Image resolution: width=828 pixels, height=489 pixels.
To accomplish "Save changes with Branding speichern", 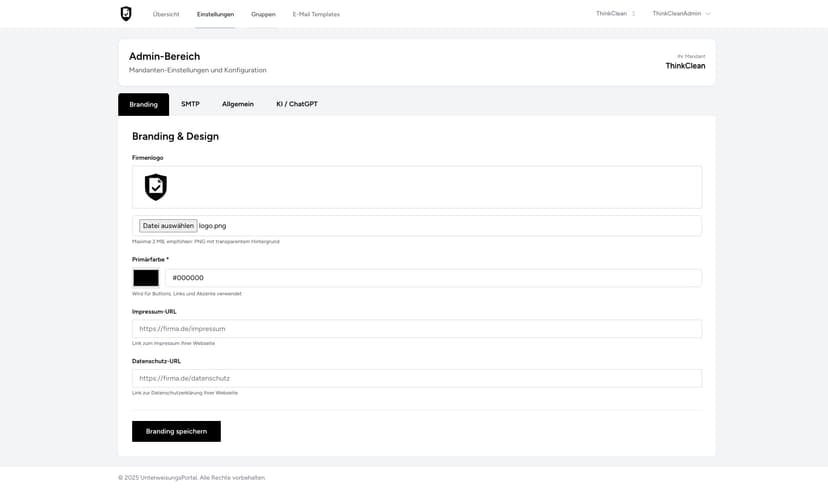I will 176,431.
